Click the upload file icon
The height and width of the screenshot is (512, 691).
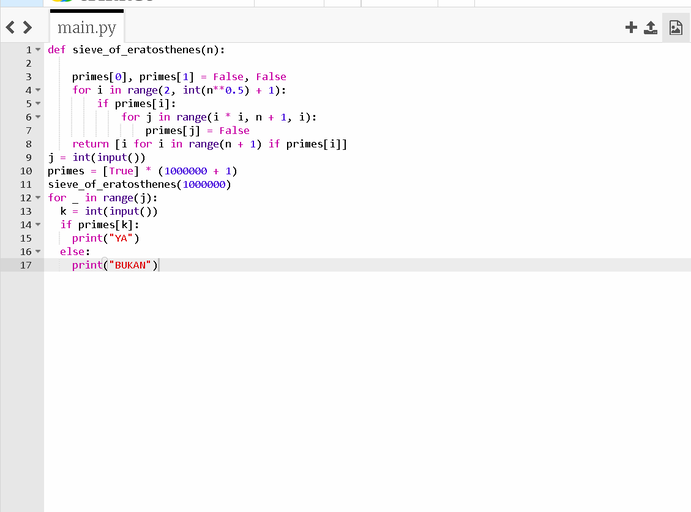(651, 27)
